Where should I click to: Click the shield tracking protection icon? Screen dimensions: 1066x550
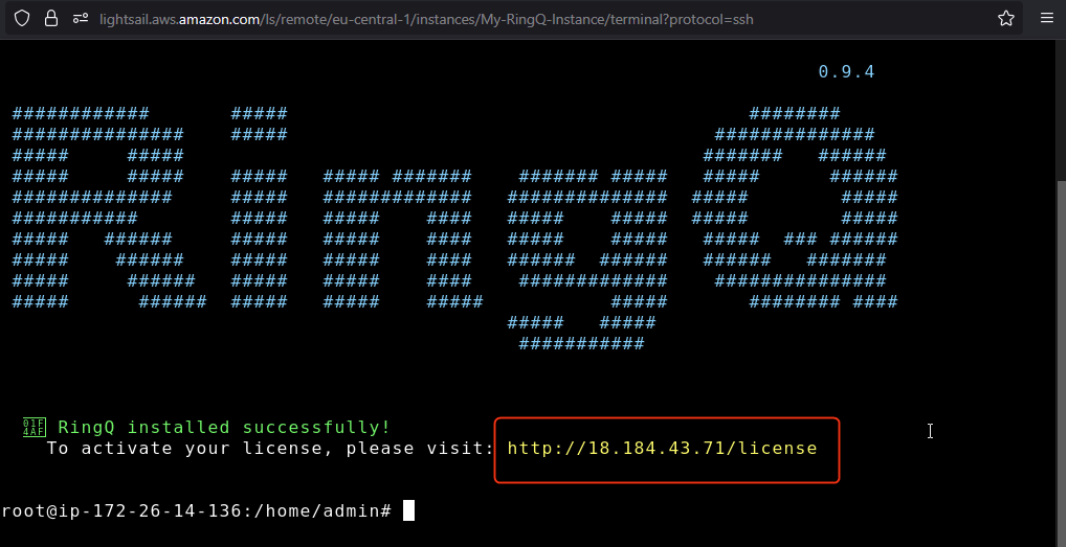click(22, 18)
